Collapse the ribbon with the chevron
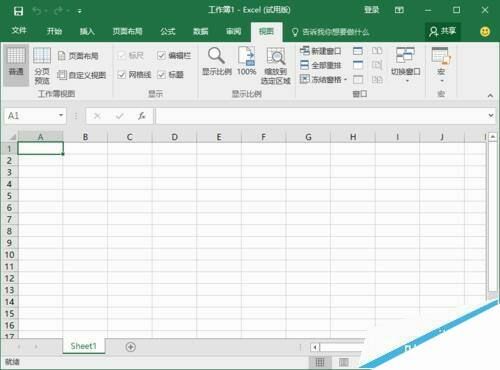Viewport: 500px width, 370px height. pos(490,96)
